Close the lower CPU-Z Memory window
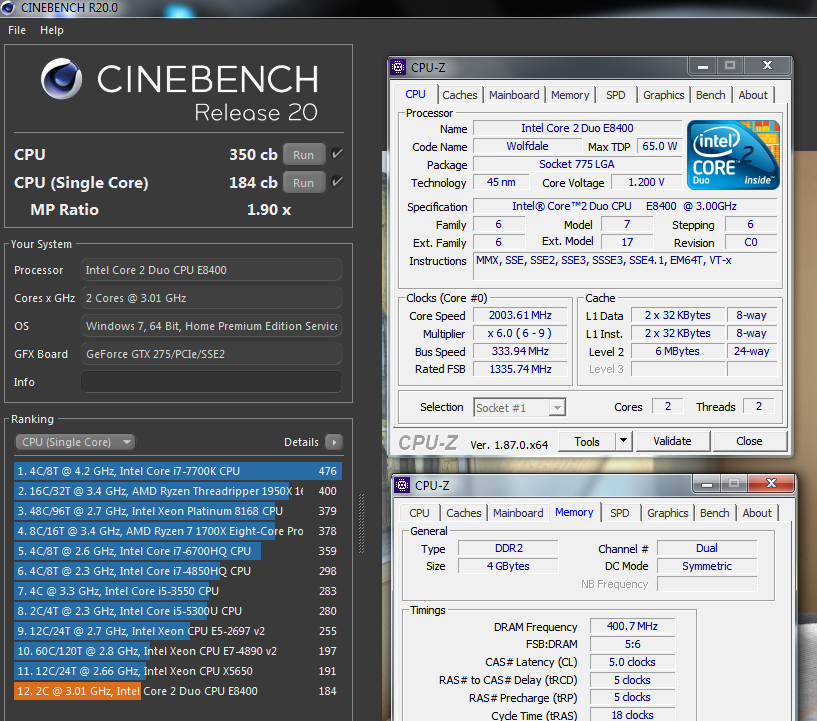This screenshot has height=721, width=817. (772, 483)
